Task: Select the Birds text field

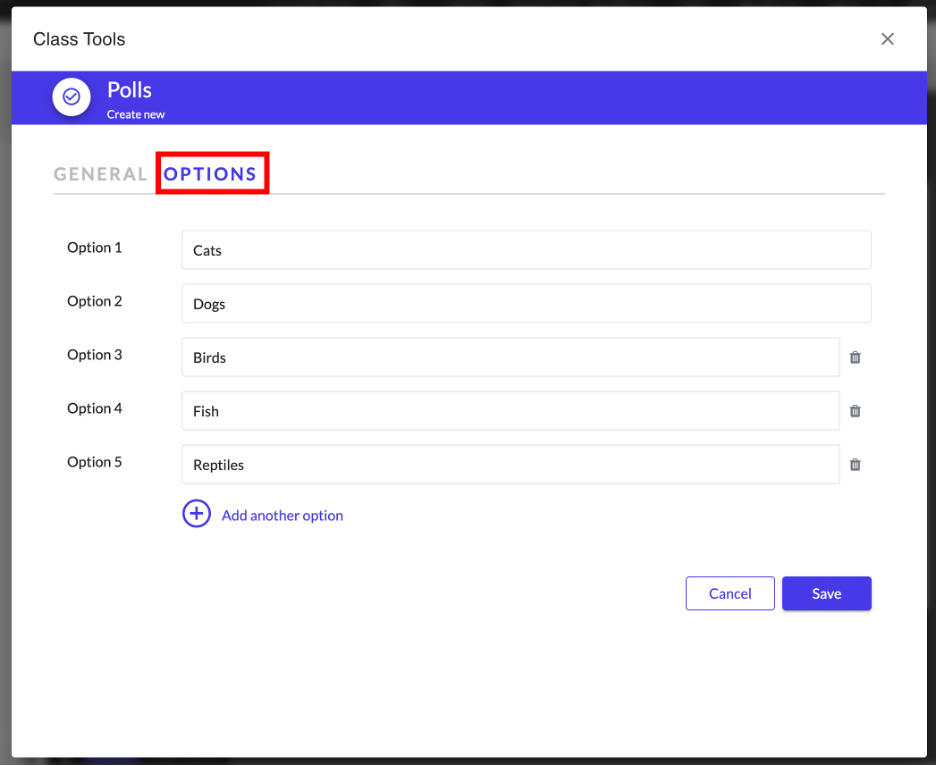Action: point(510,357)
